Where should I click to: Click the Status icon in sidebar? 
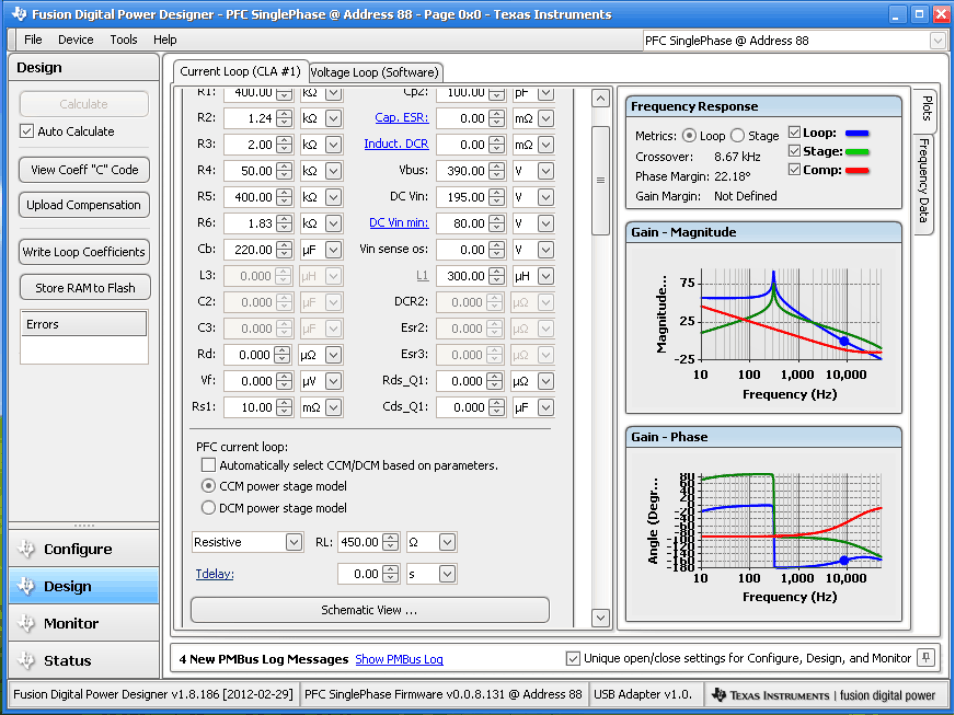click(x=26, y=660)
